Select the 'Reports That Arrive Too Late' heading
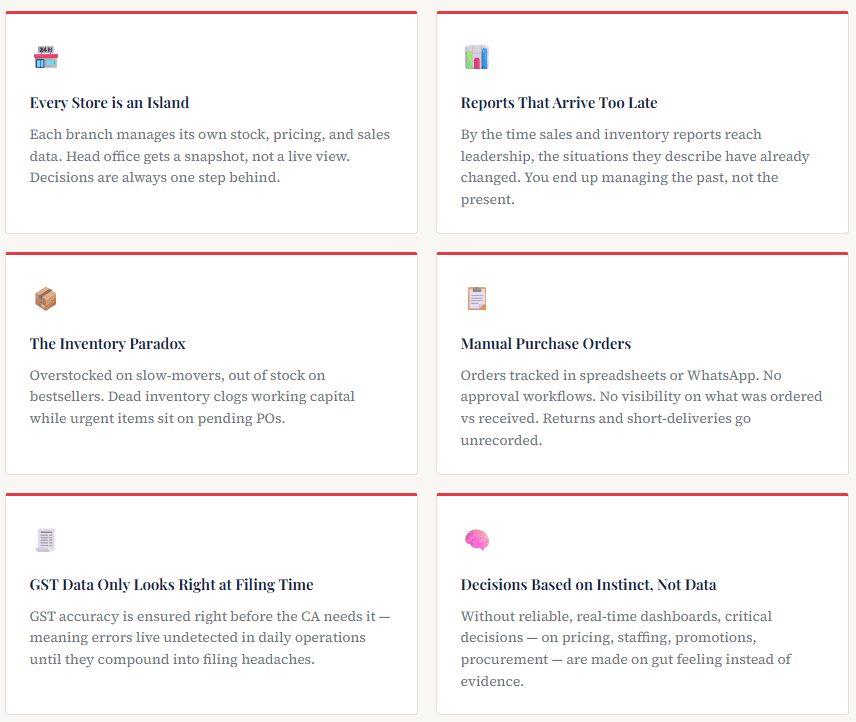The width and height of the screenshot is (856, 722). coord(559,103)
